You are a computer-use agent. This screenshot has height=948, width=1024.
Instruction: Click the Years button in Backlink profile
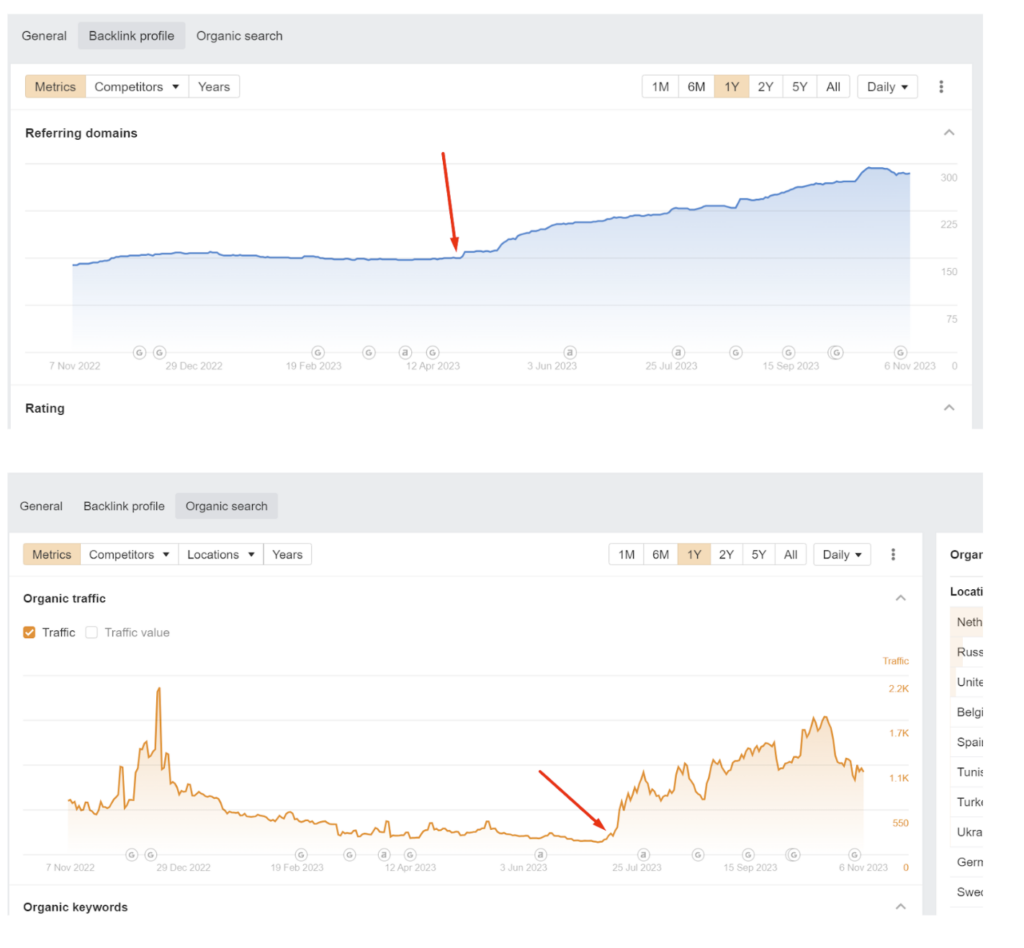214,87
